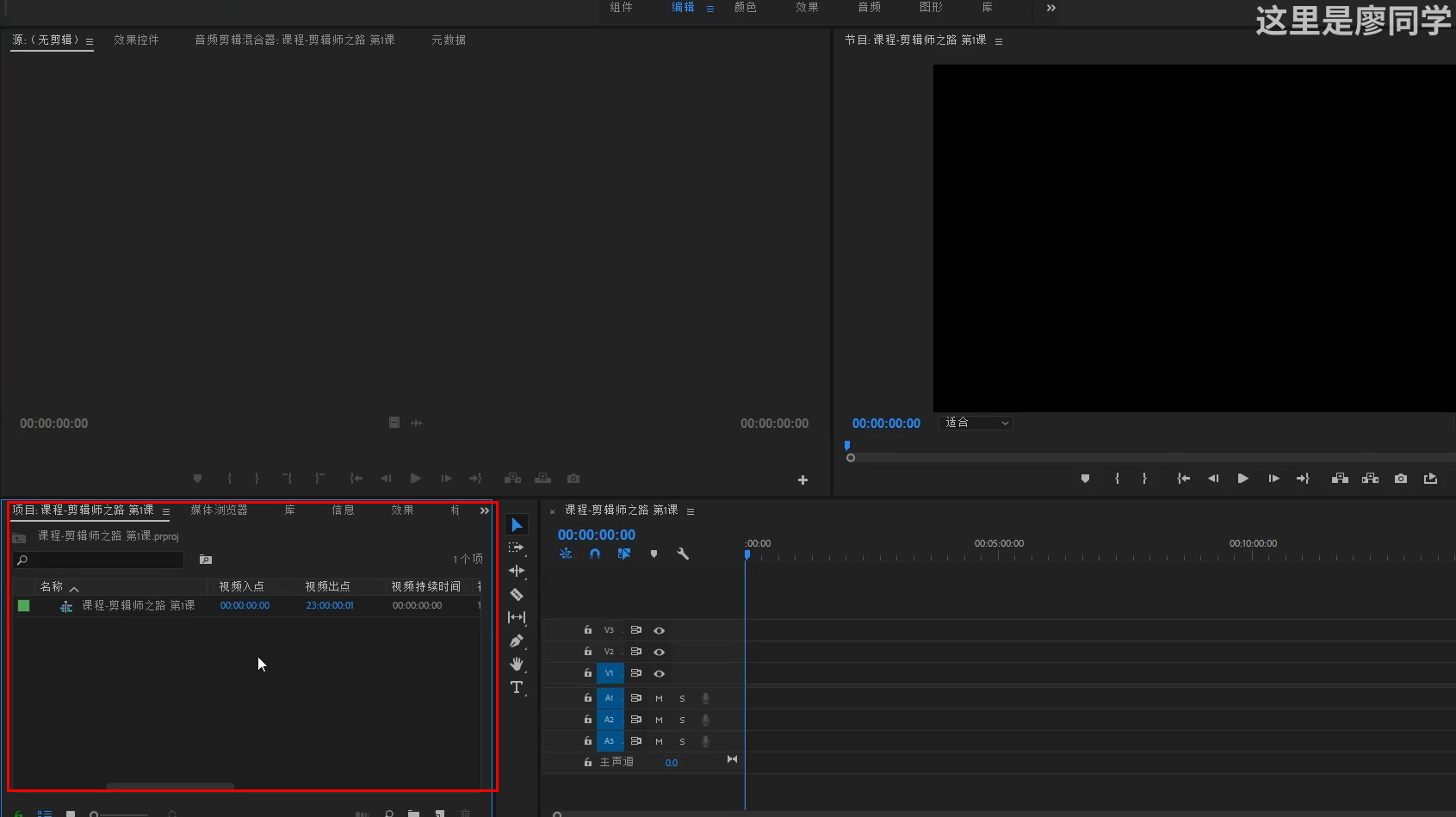
Task: Select the Pen tool
Action: pos(517,641)
